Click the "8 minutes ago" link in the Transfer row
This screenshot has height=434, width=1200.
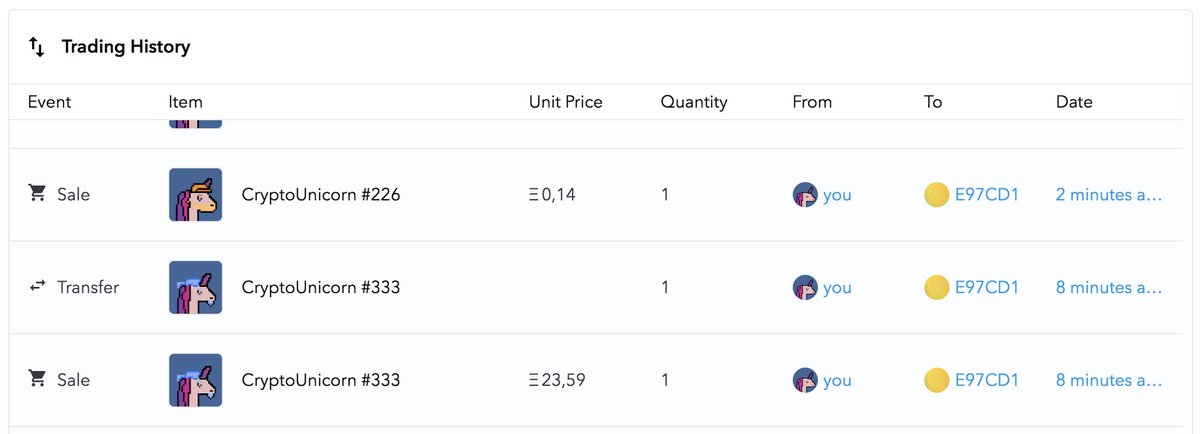click(1108, 288)
